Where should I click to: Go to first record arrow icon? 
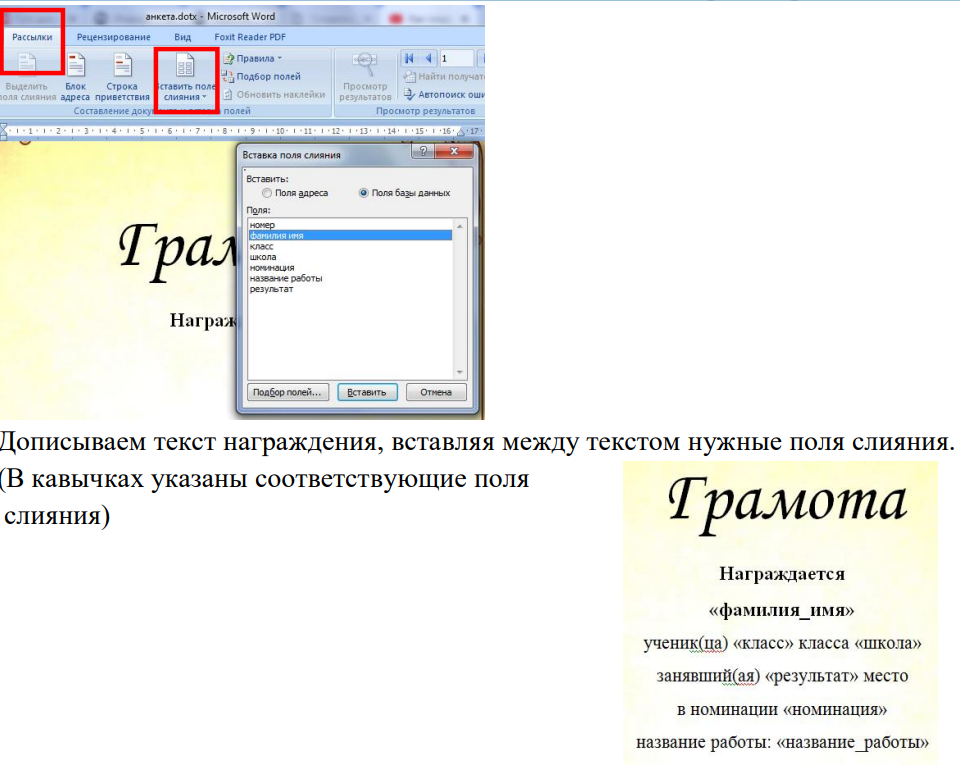click(x=409, y=59)
